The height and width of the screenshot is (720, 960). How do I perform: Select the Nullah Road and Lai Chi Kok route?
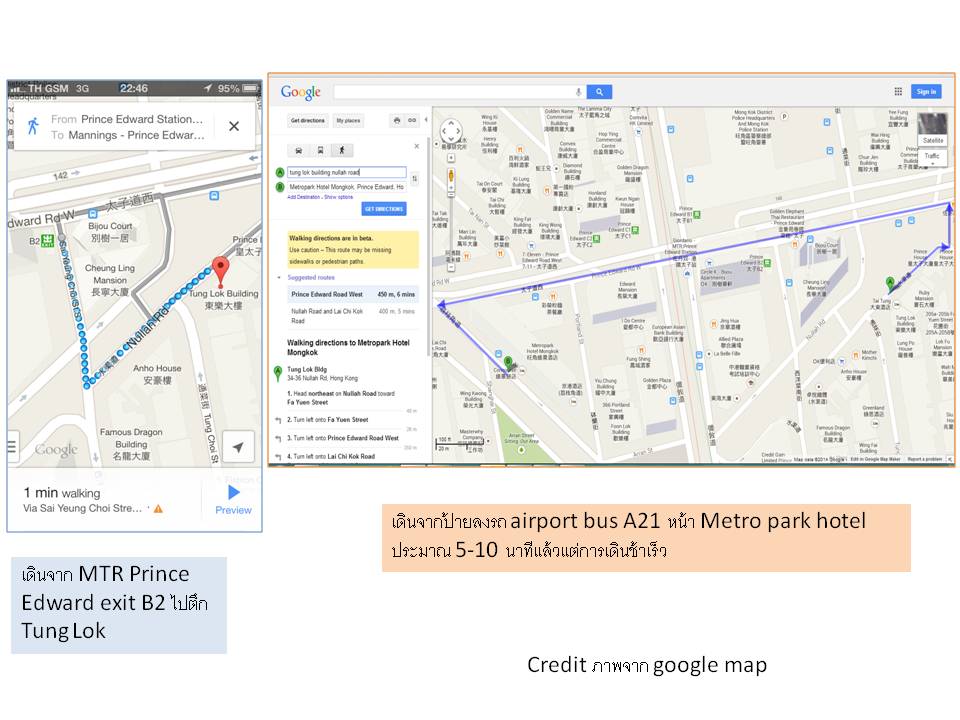click(353, 315)
